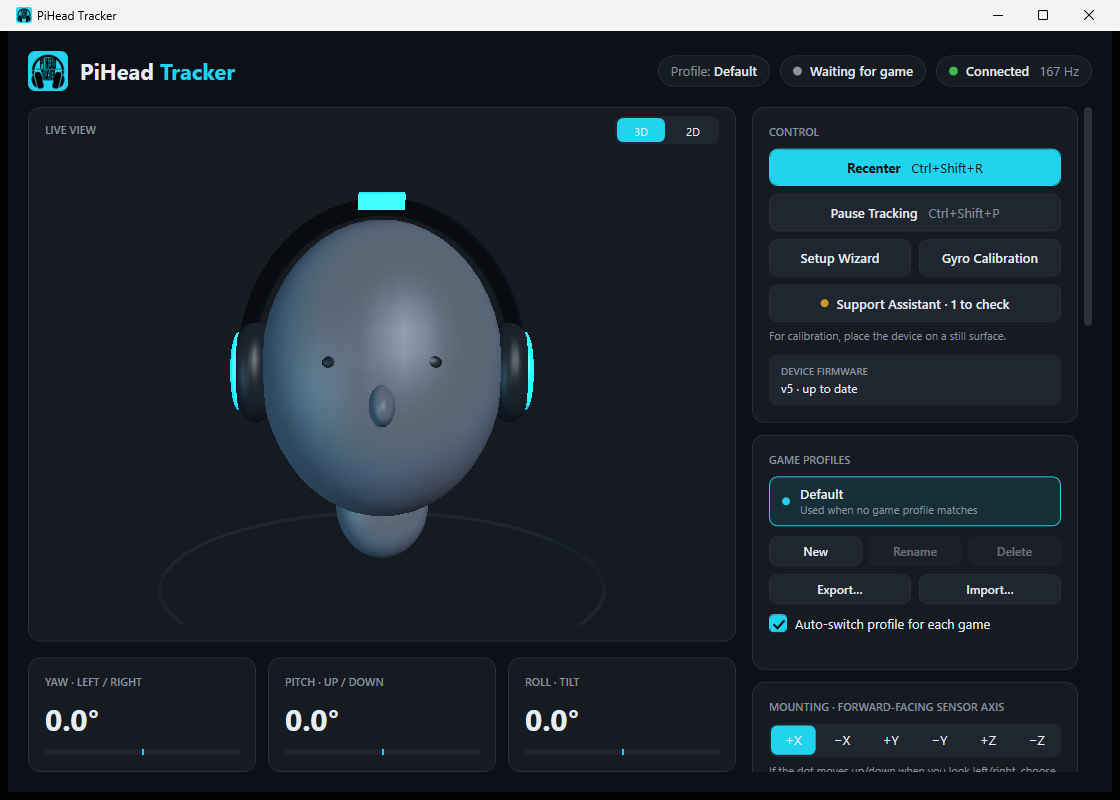Viewport: 1120px width, 800px height.
Task: Click the grey Waiting for game dot
Action: 797,71
